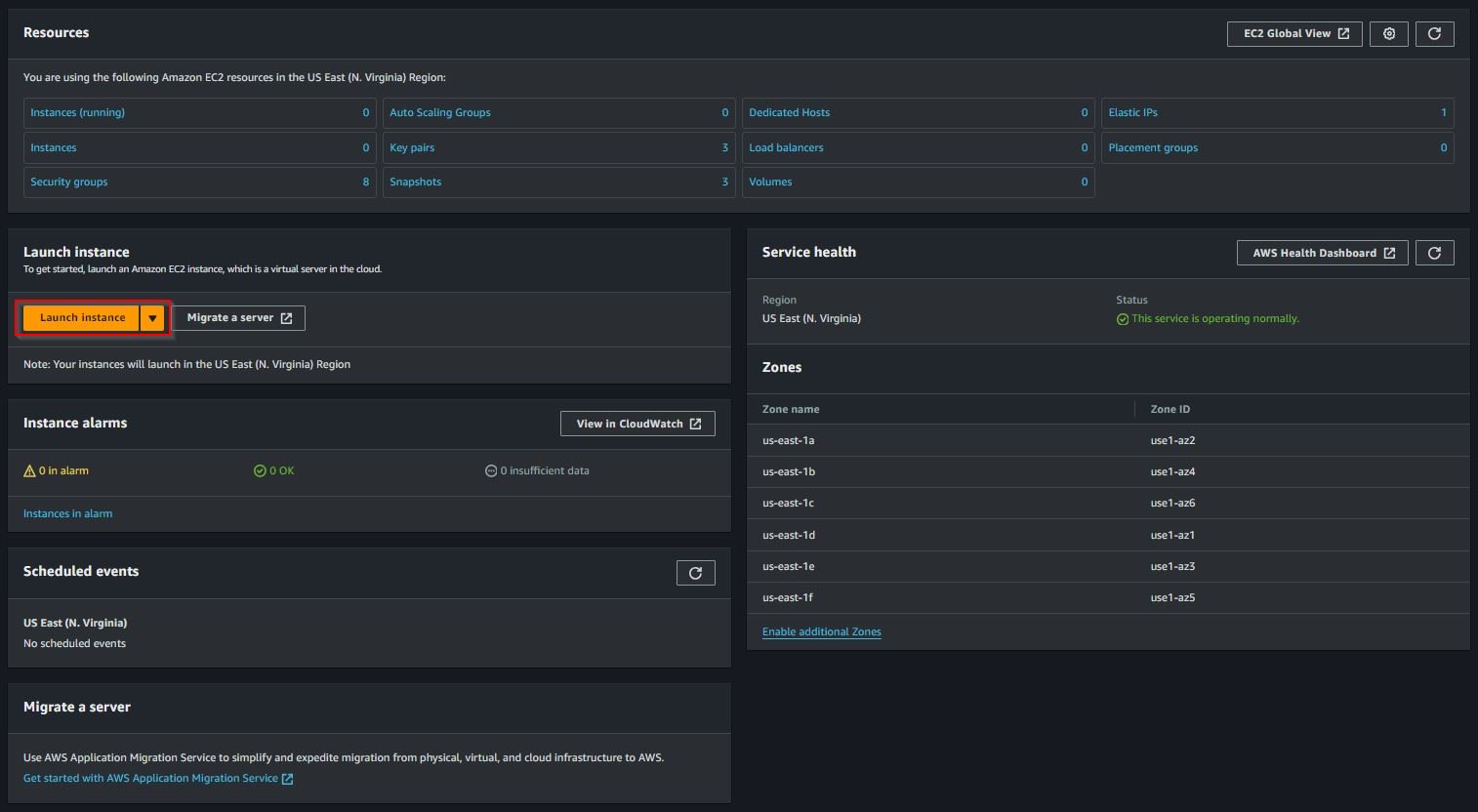Click the use1-az2 zone ID

point(1172,440)
